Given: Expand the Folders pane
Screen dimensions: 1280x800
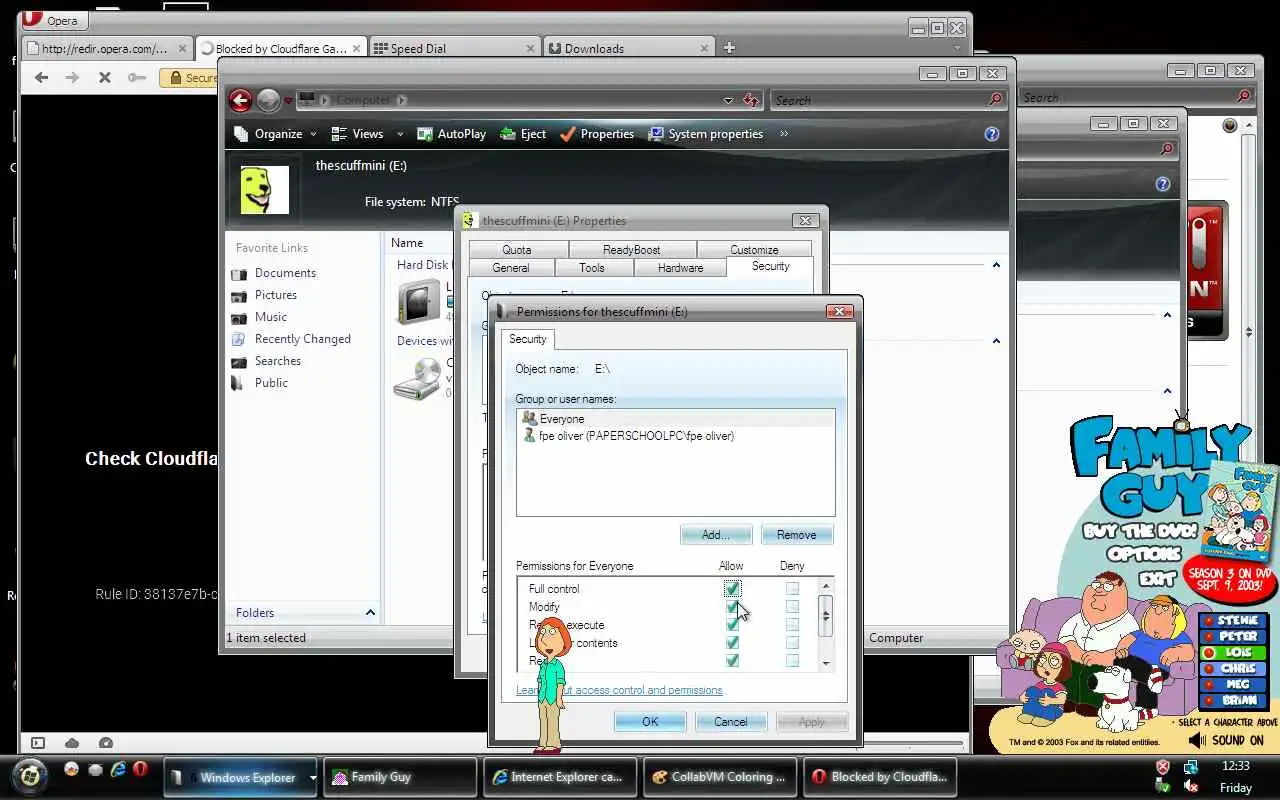Looking at the screenshot, I should [x=370, y=613].
